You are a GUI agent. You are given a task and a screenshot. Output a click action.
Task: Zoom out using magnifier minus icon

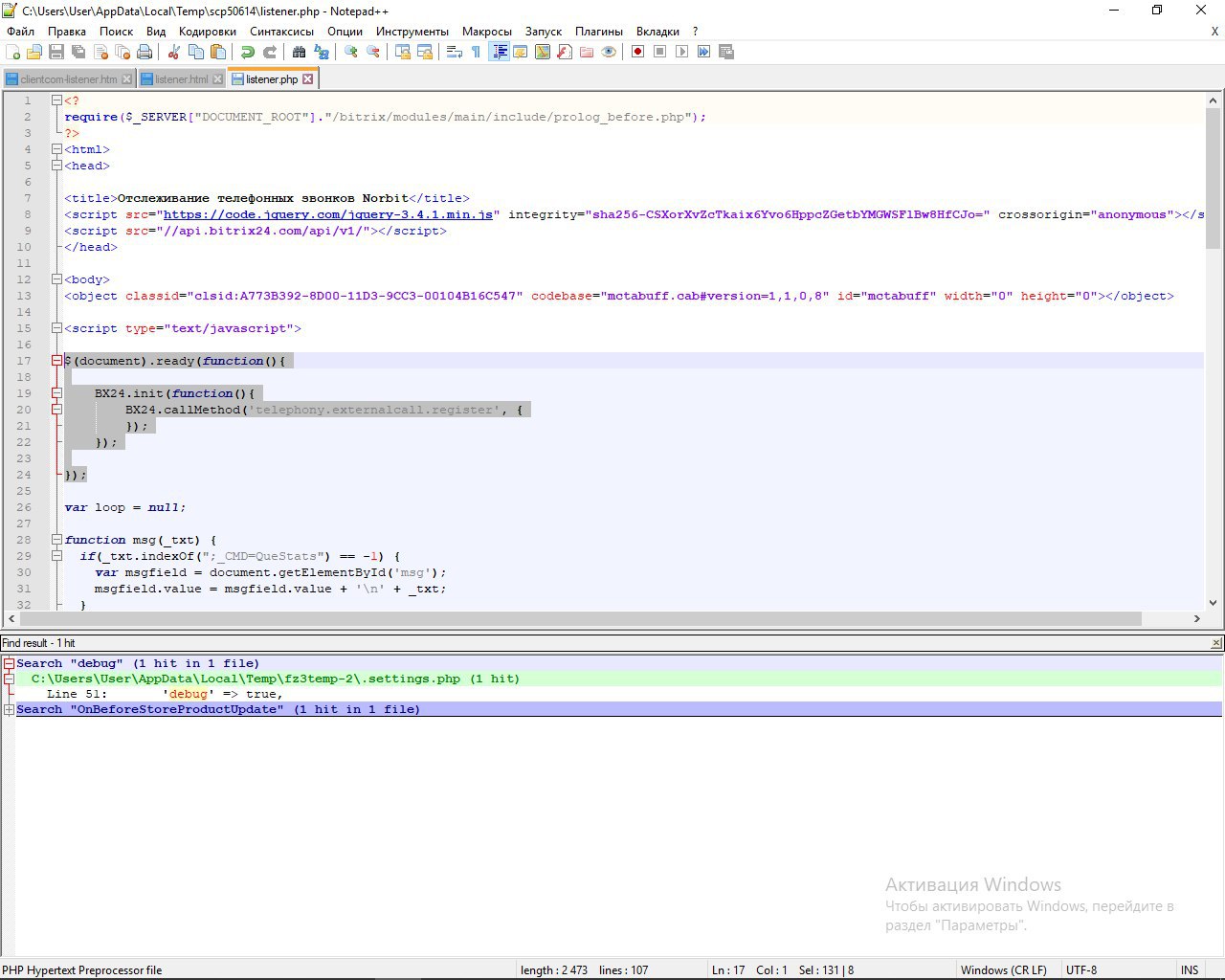[x=373, y=52]
